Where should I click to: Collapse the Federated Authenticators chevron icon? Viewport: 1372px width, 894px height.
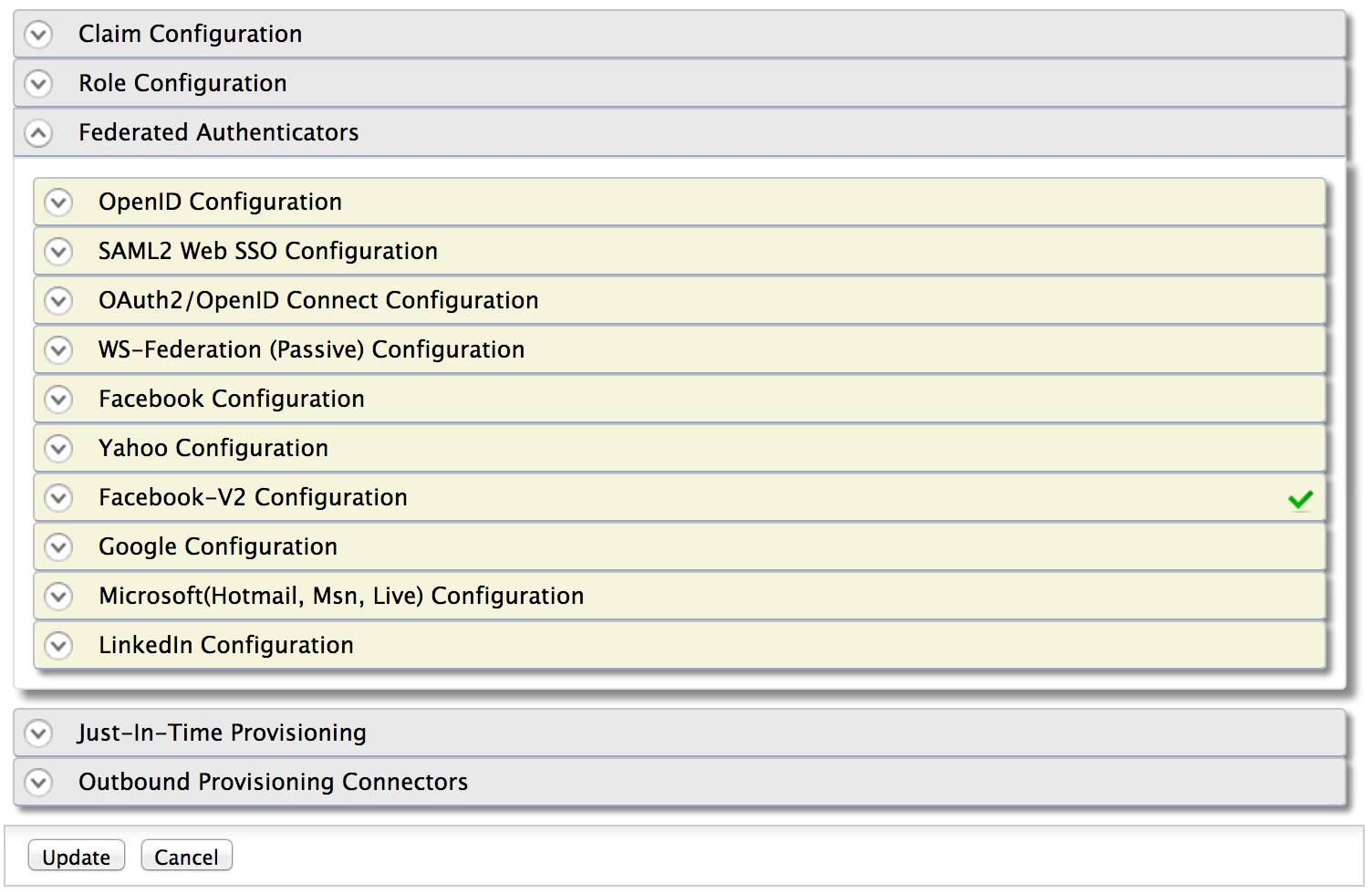38,134
